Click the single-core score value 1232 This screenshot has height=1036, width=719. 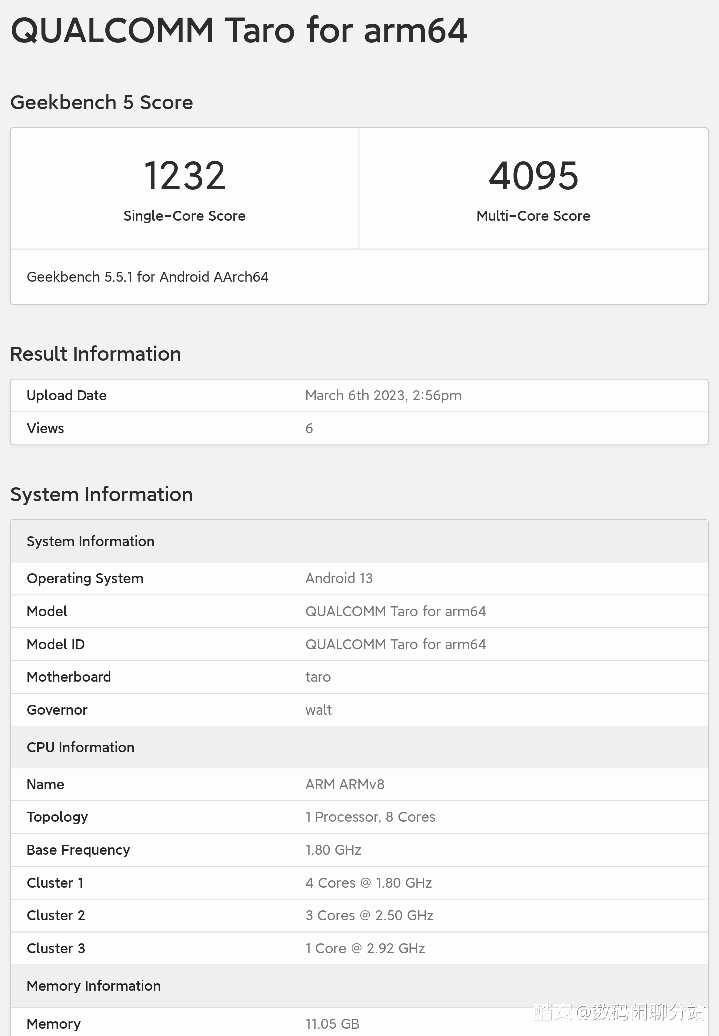(x=184, y=176)
